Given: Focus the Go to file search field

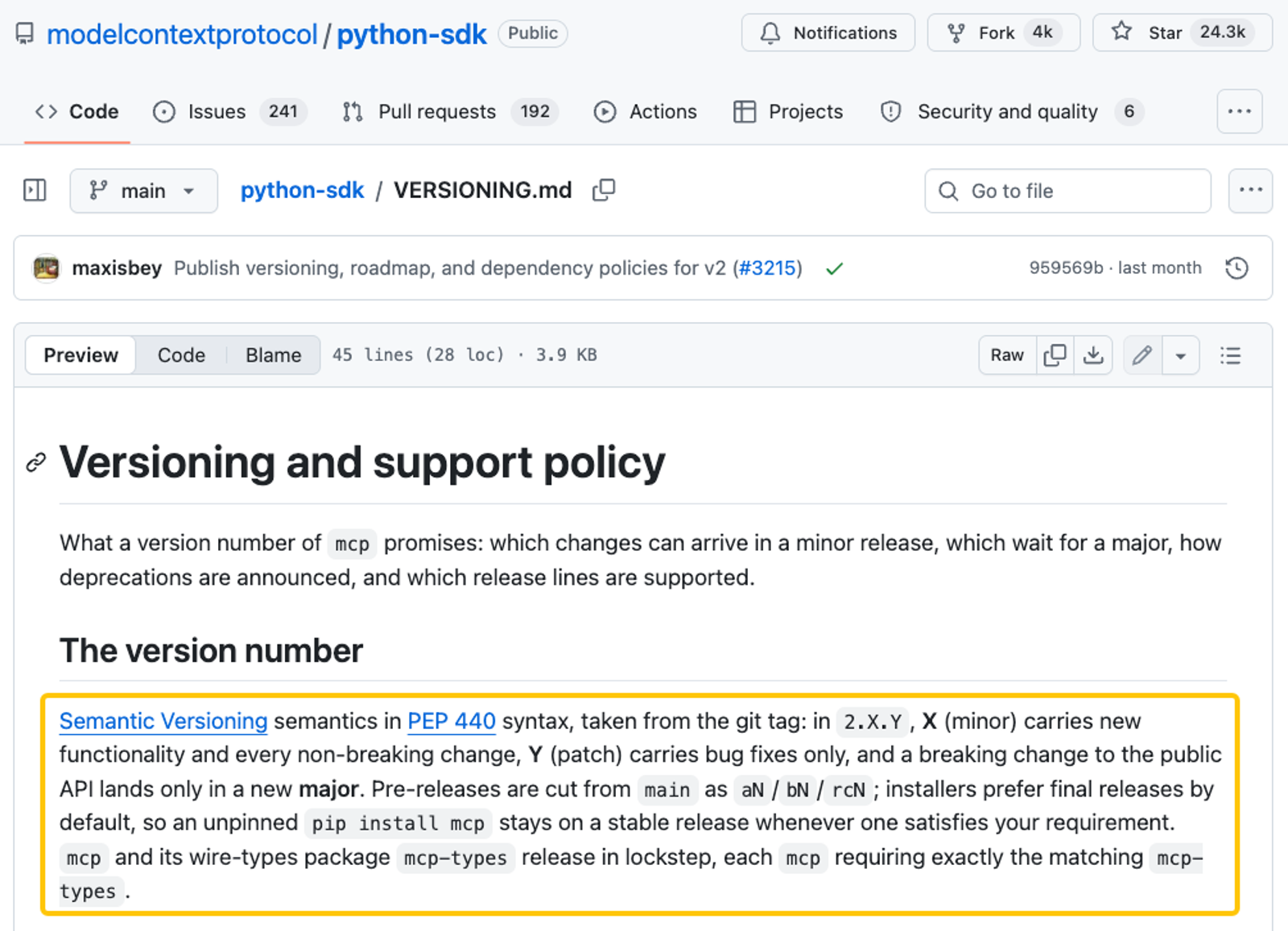Looking at the screenshot, I should click(1067, 191).
